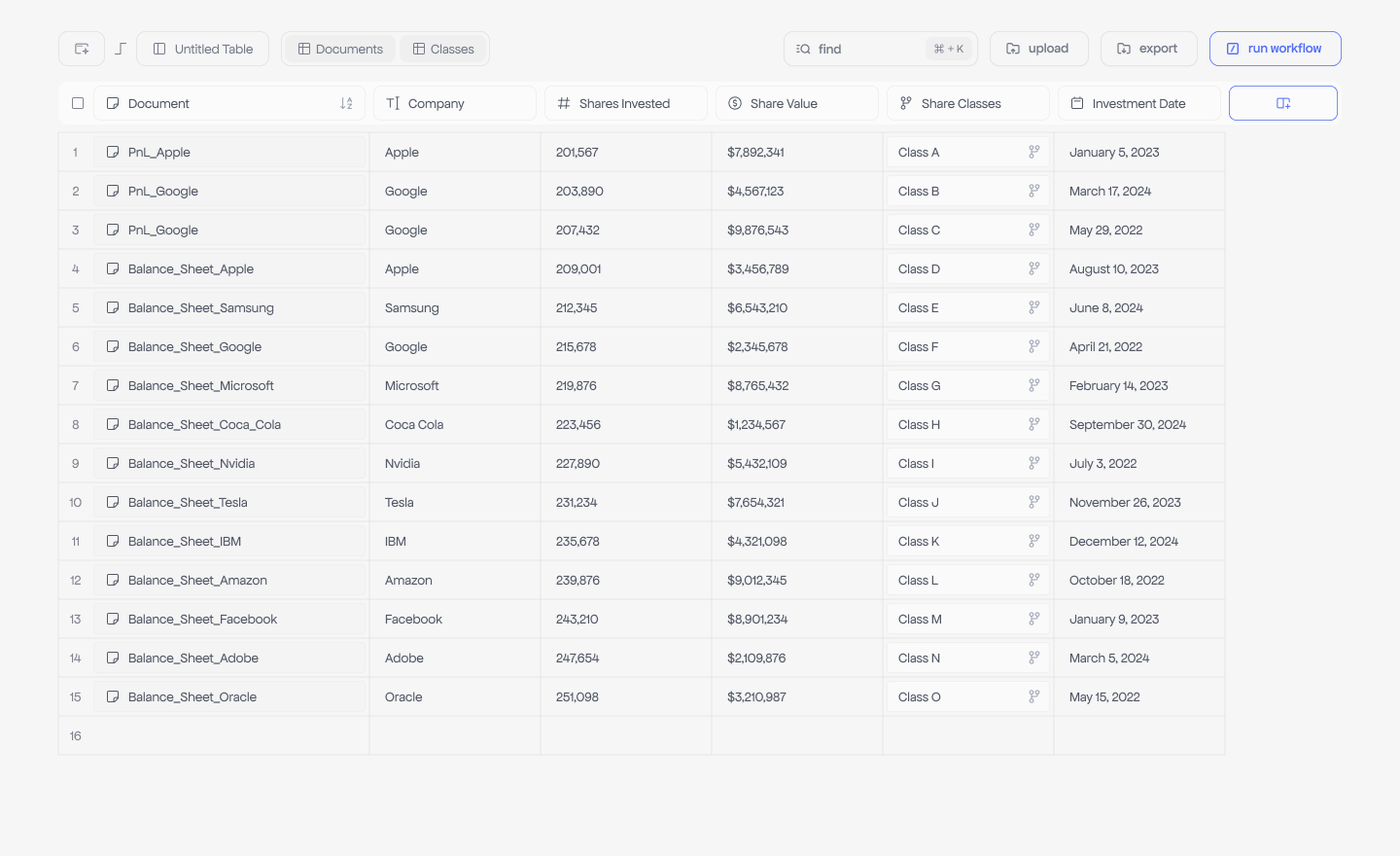The width and height of the screenshot is (1400, 856).
Task: Select the Samsung company cell
Action: tap(455, 307)
